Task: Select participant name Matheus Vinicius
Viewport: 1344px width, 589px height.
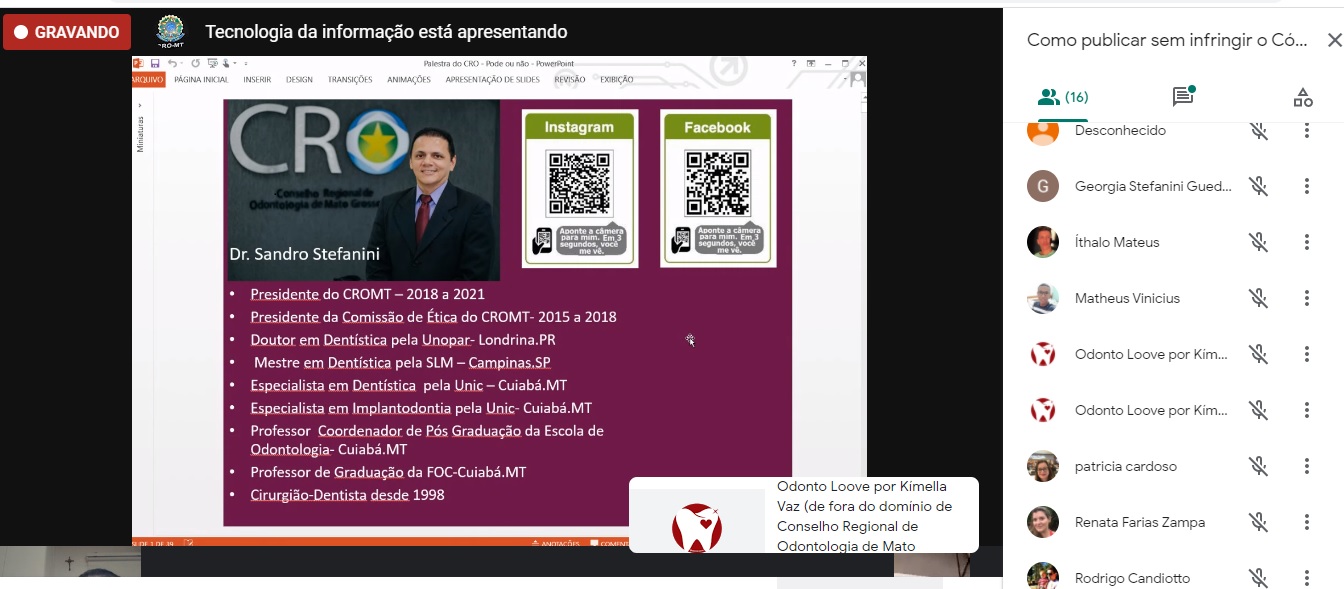Action: coord(1127,298)
